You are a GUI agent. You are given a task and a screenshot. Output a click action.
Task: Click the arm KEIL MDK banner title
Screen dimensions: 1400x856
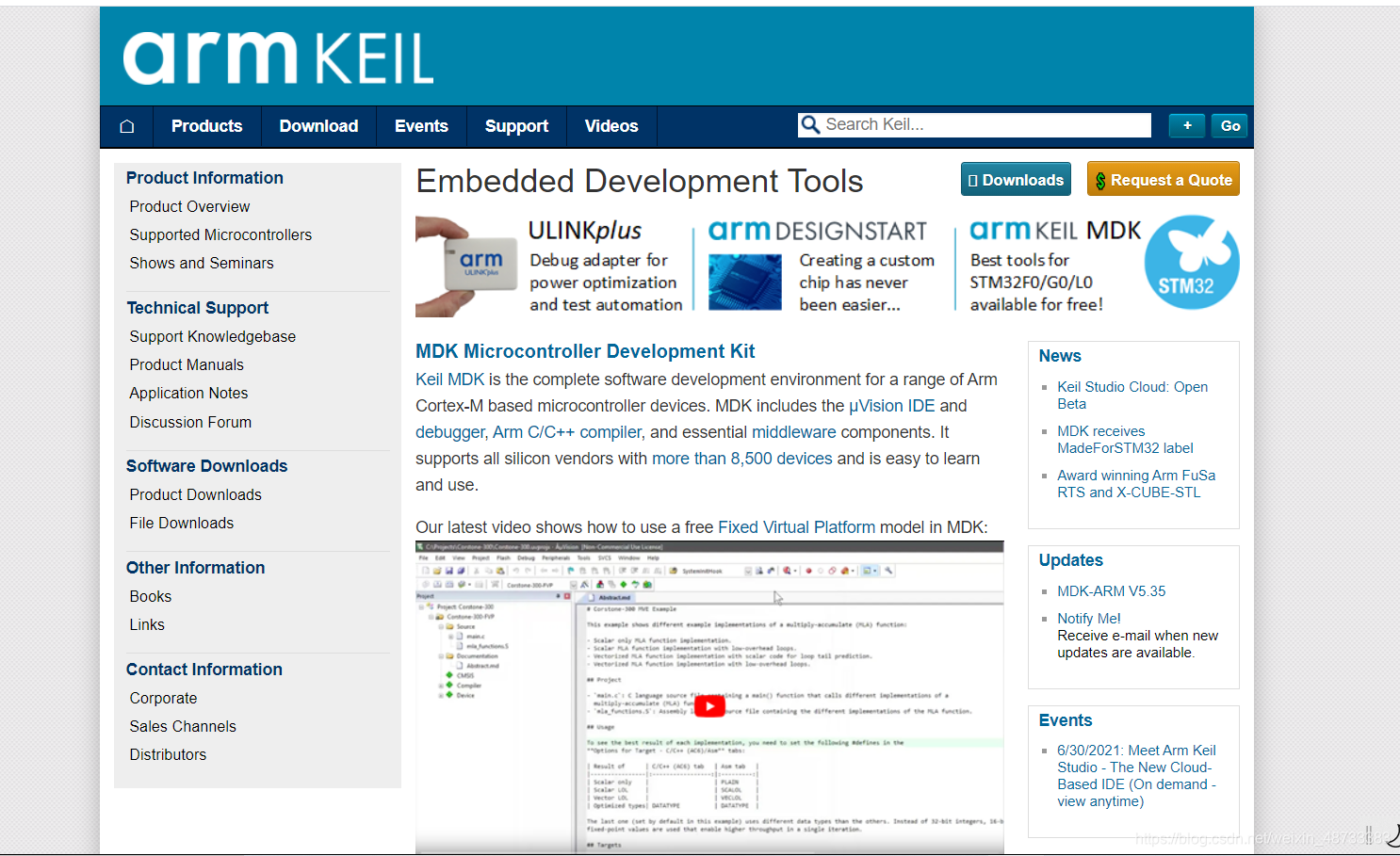point(1055,231)
